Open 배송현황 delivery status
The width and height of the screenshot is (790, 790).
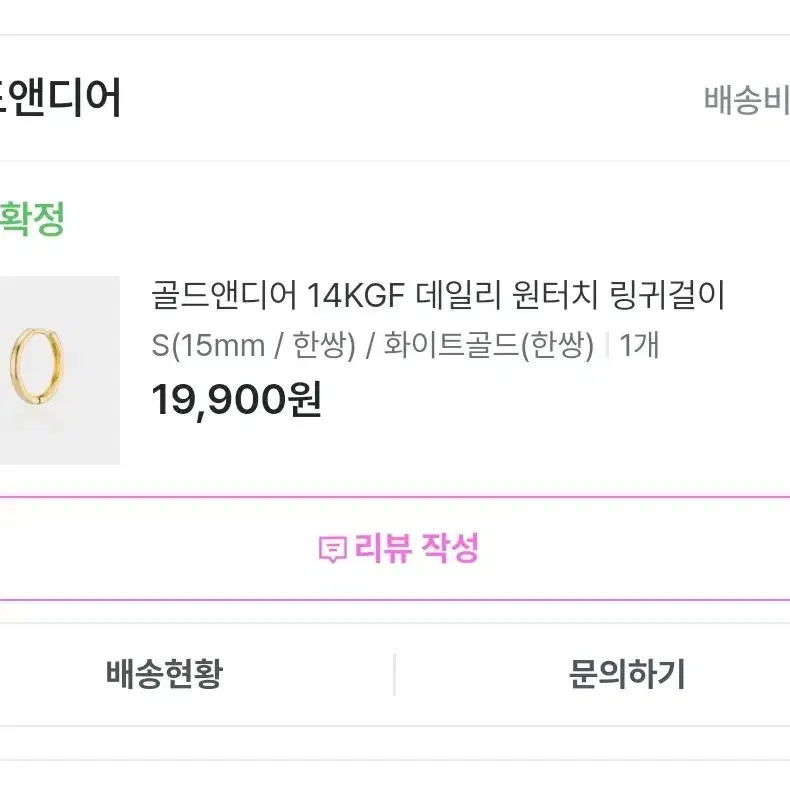click(x=164, y=674)
